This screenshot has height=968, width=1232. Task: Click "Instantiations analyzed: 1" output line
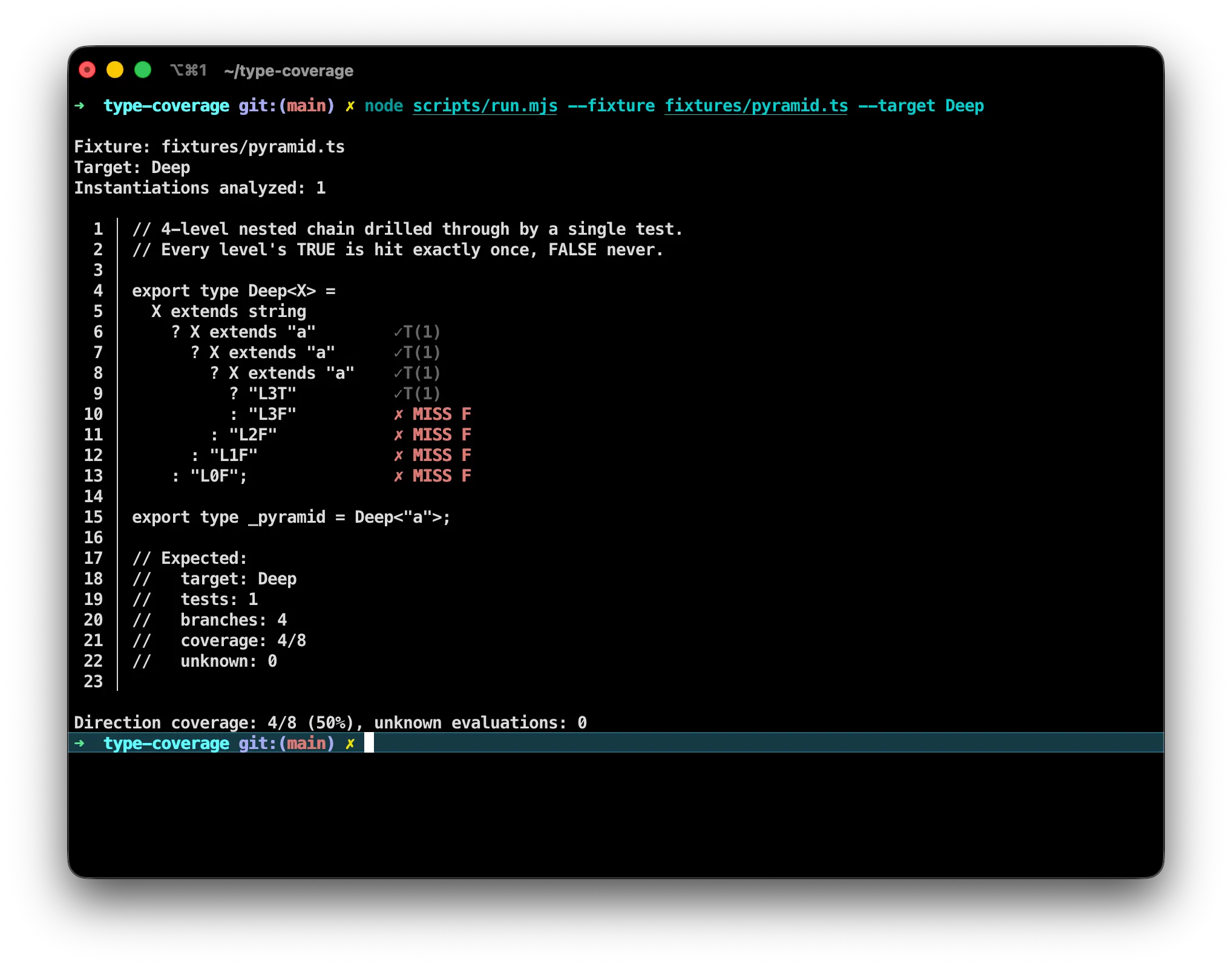click(200, 188)
